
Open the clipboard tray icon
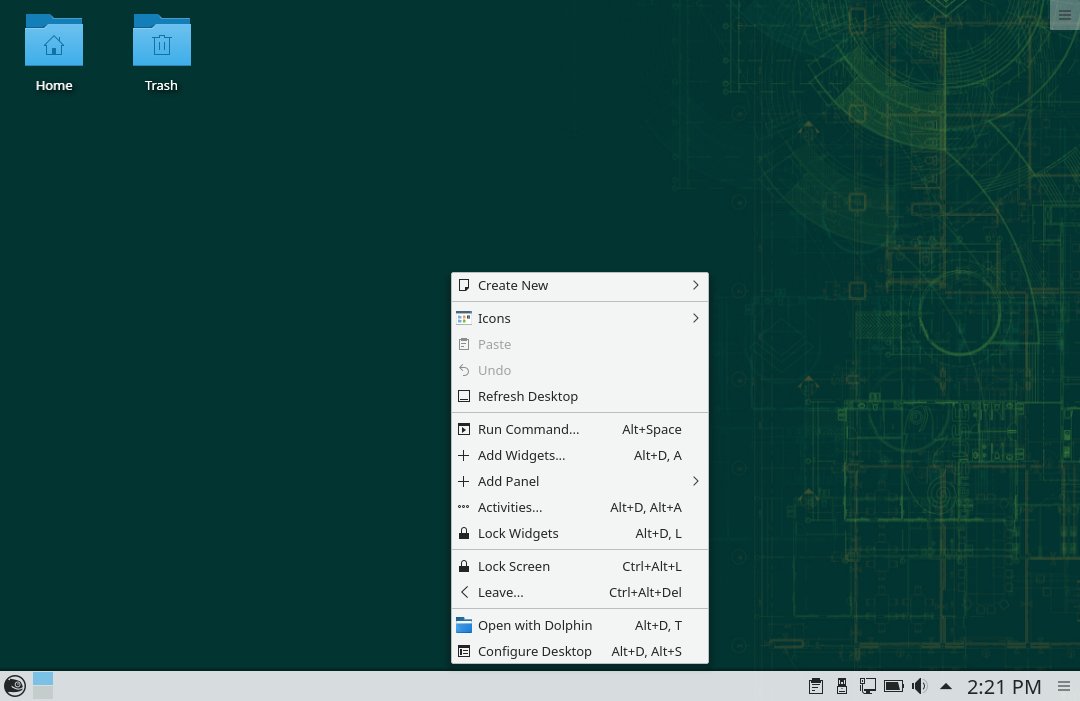pos(816,686)
